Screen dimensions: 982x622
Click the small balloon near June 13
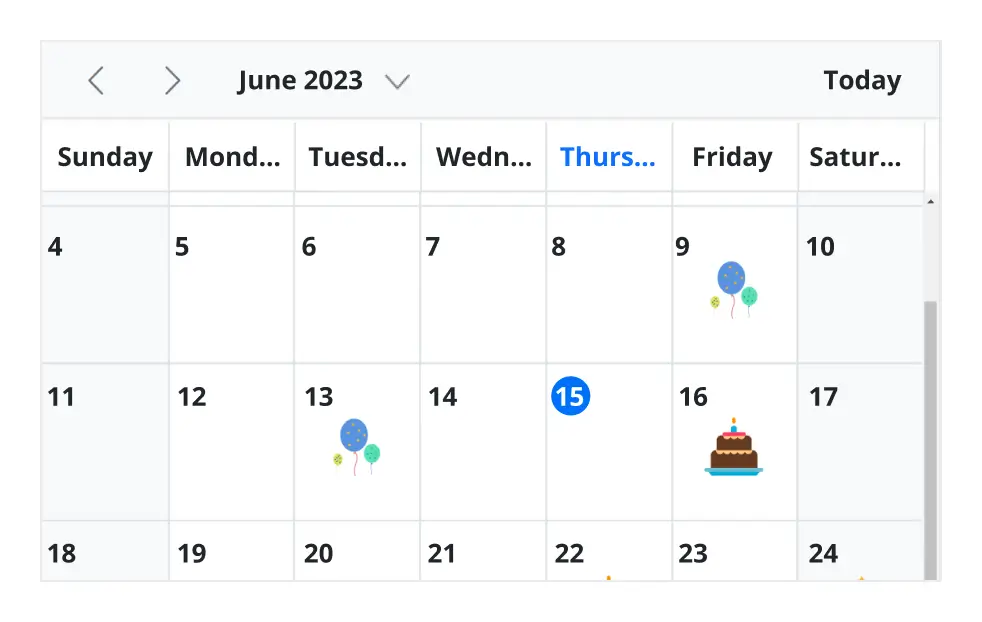[x=339, y=457]
